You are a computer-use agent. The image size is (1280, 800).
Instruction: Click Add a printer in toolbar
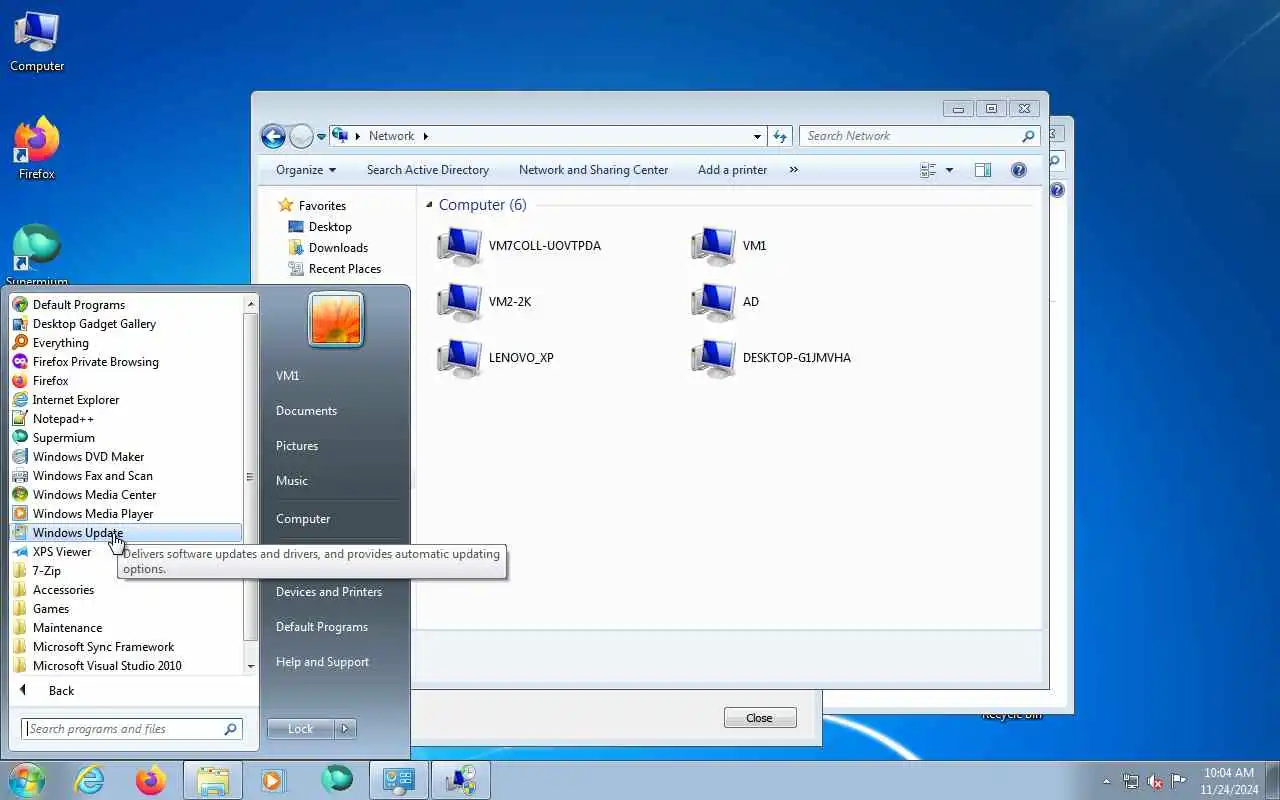(x=732, y=170)
